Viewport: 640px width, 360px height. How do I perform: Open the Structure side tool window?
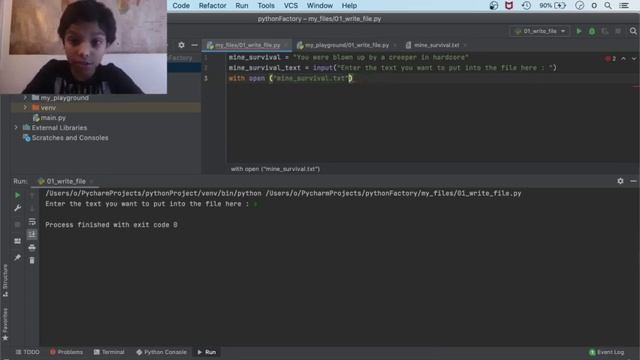pyautogui.click(x=5, y=281)
